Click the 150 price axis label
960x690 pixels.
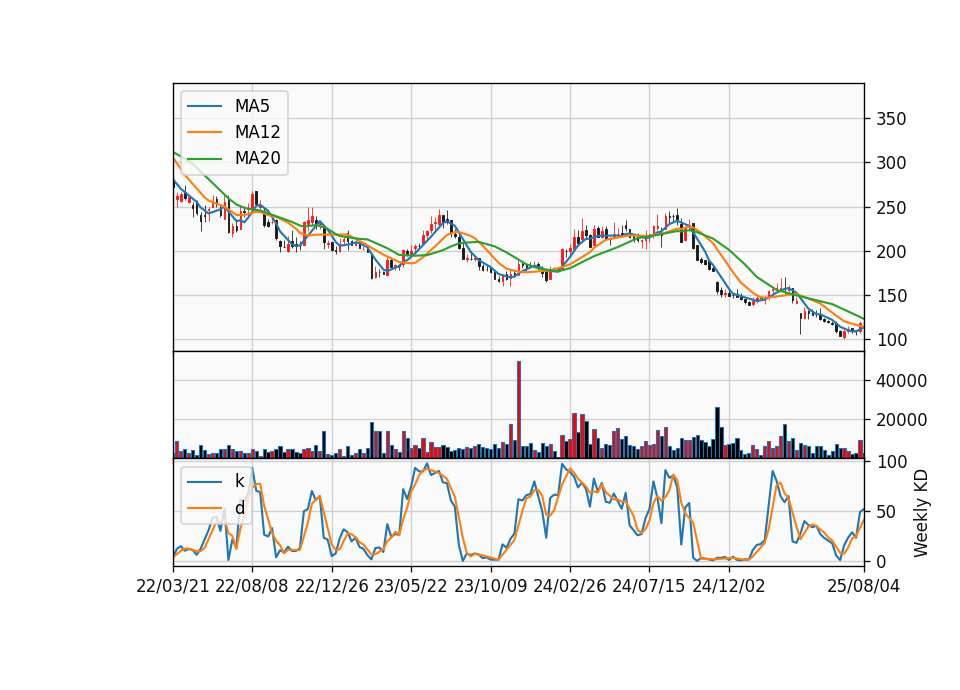(891, 296)
